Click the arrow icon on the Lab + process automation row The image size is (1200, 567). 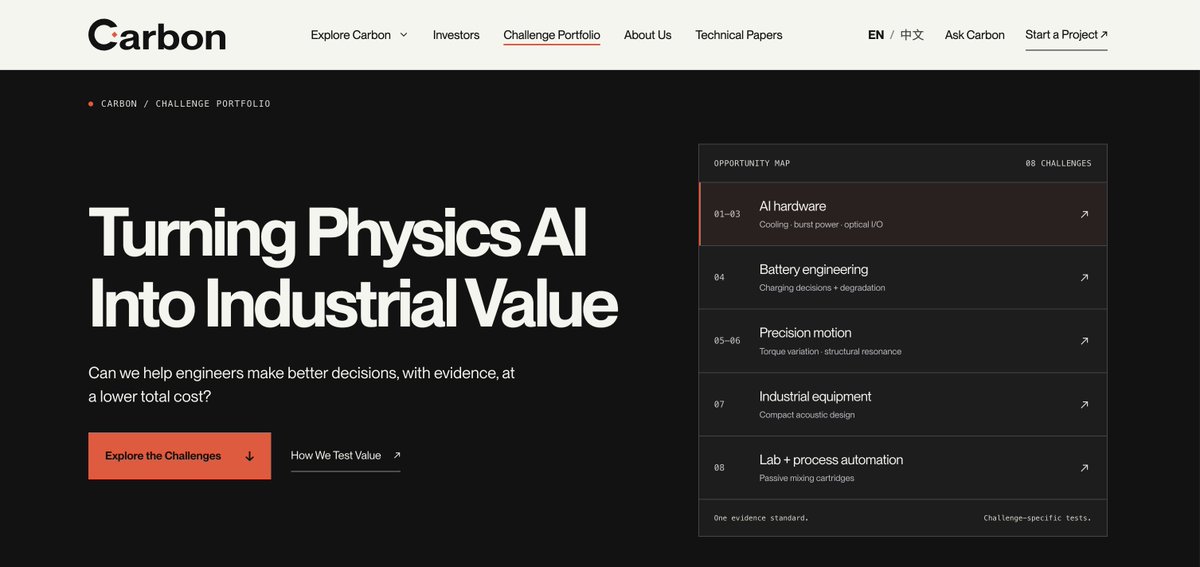point(1084,468)
